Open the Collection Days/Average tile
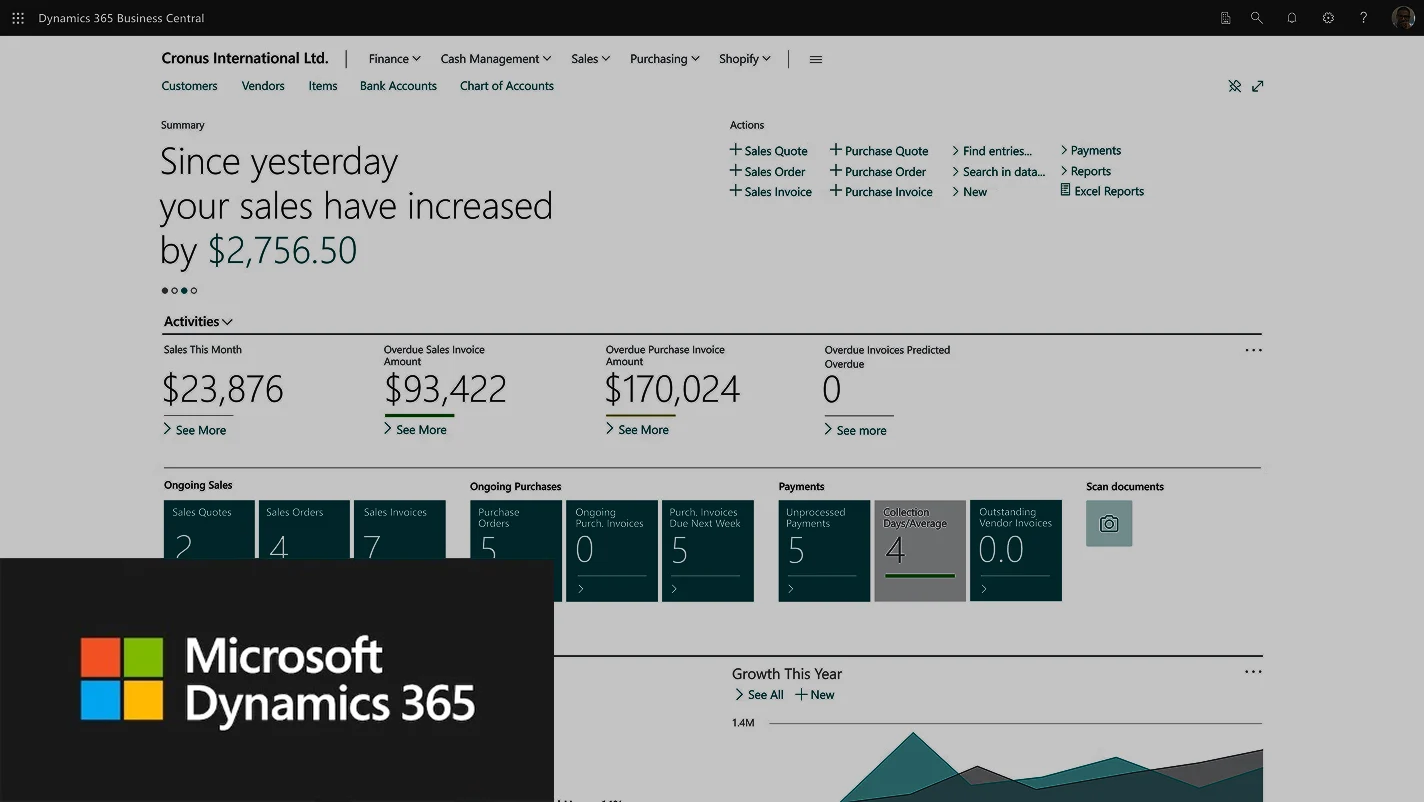The image size is (1424, 802). coord(920,550)
